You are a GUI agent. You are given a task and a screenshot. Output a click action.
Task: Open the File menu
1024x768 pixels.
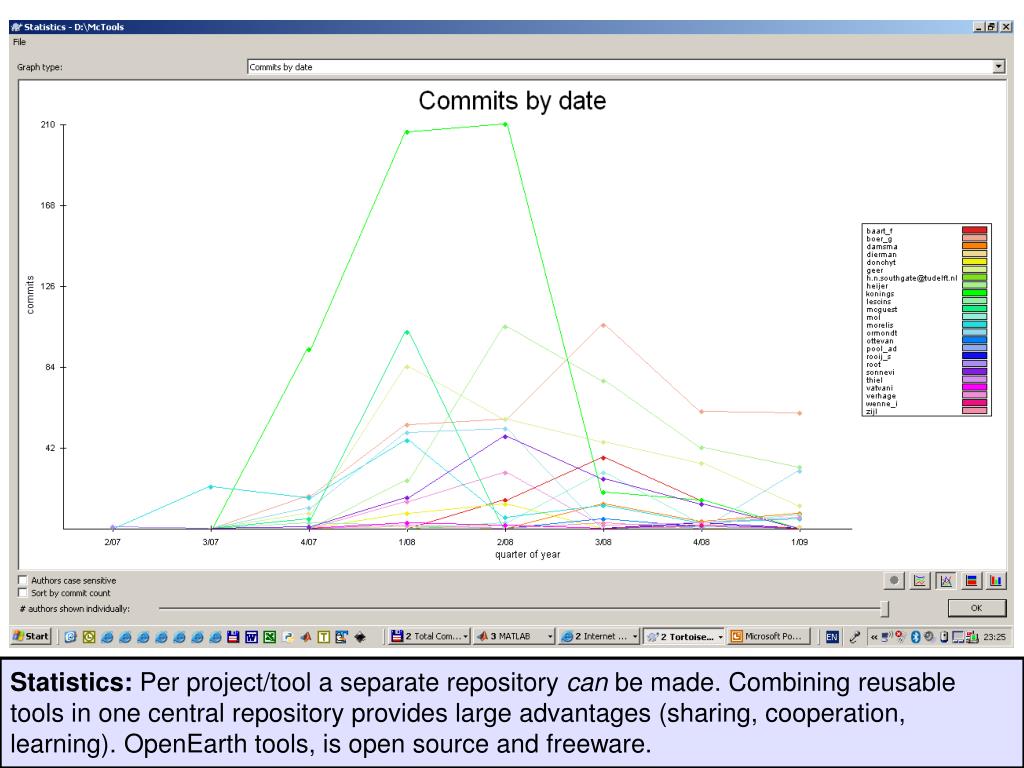(x=18, y=42)
